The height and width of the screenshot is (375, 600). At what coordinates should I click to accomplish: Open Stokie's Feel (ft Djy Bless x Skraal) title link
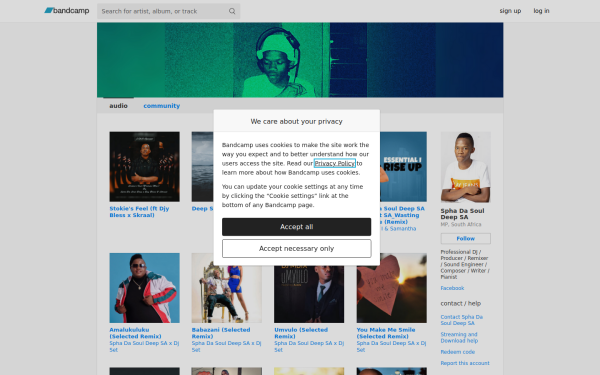pyautogui.click(x=139, y=212)
